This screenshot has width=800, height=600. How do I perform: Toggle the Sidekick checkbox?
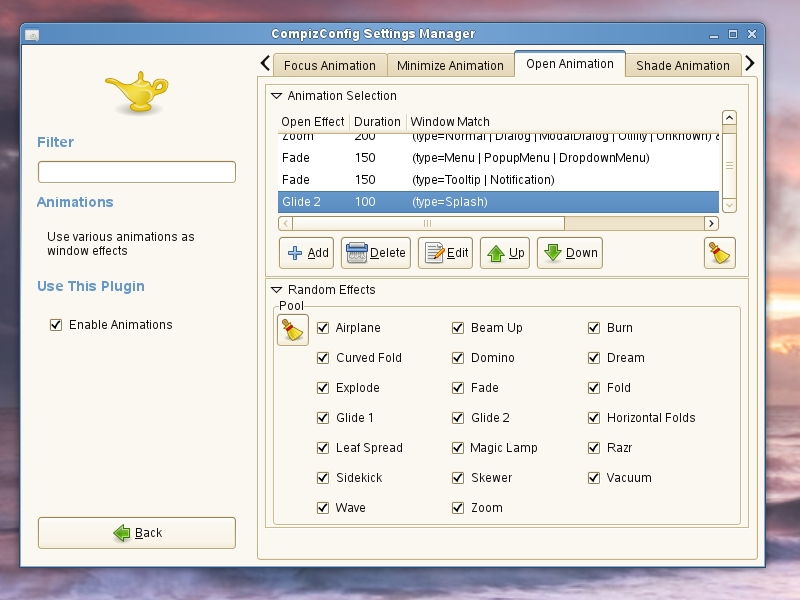(323, 478)
